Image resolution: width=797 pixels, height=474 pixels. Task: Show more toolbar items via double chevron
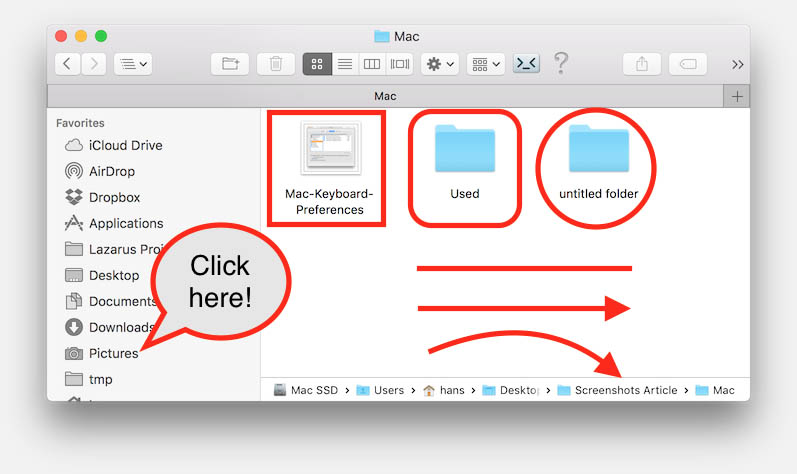[738, 65]
